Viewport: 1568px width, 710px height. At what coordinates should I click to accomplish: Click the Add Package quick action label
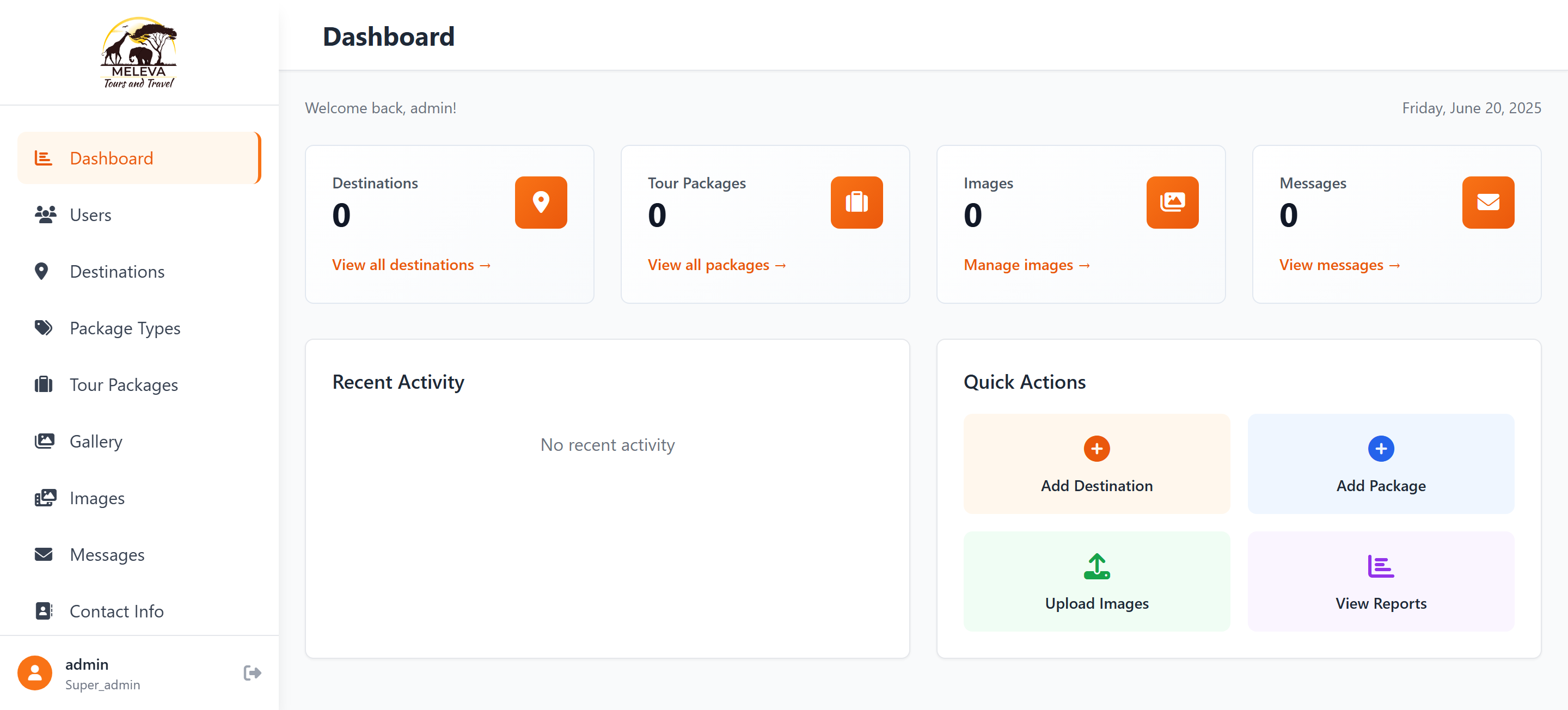click(1381, 486)
